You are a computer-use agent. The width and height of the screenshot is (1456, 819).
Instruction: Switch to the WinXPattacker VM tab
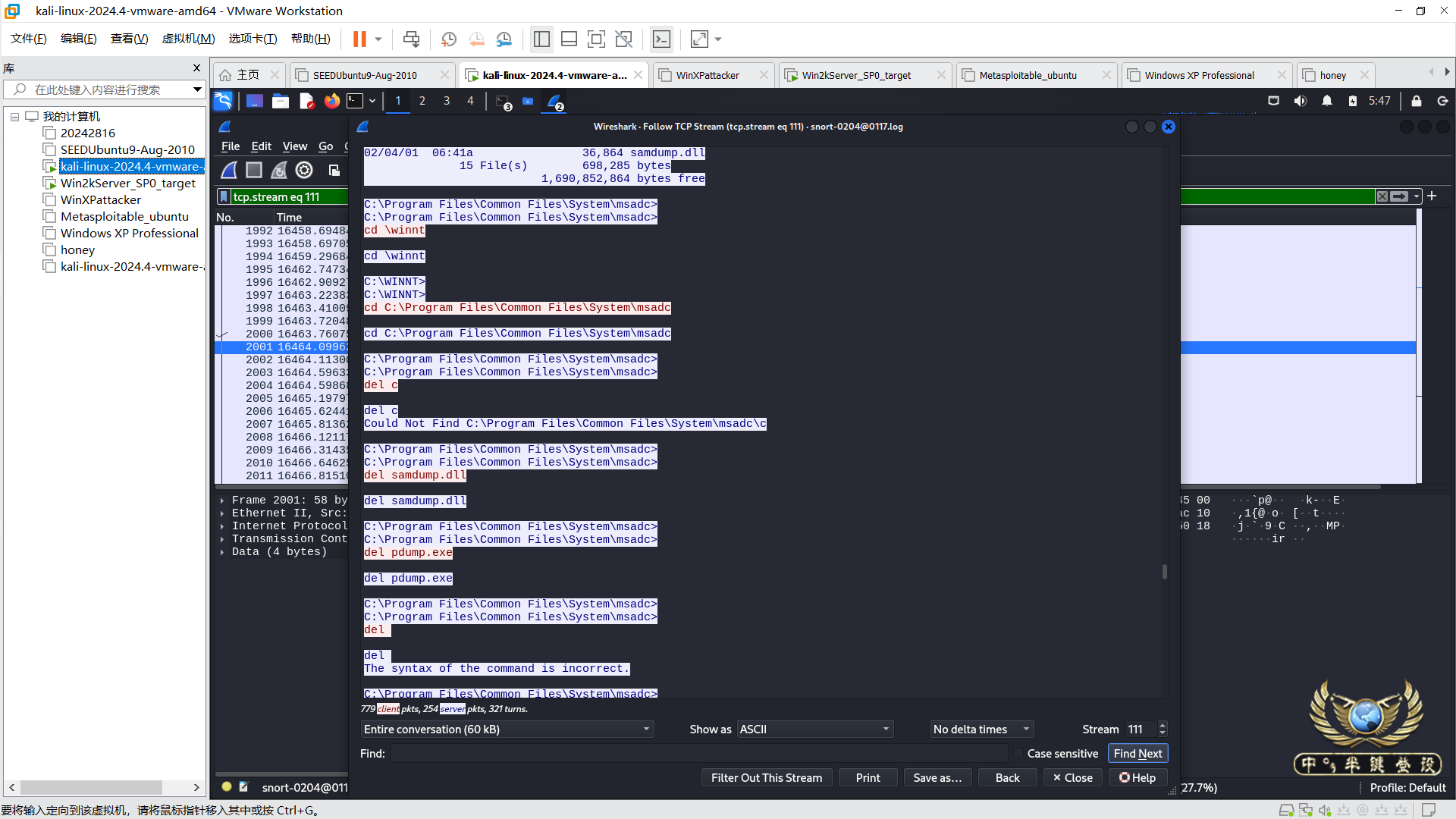click(708, 75)
